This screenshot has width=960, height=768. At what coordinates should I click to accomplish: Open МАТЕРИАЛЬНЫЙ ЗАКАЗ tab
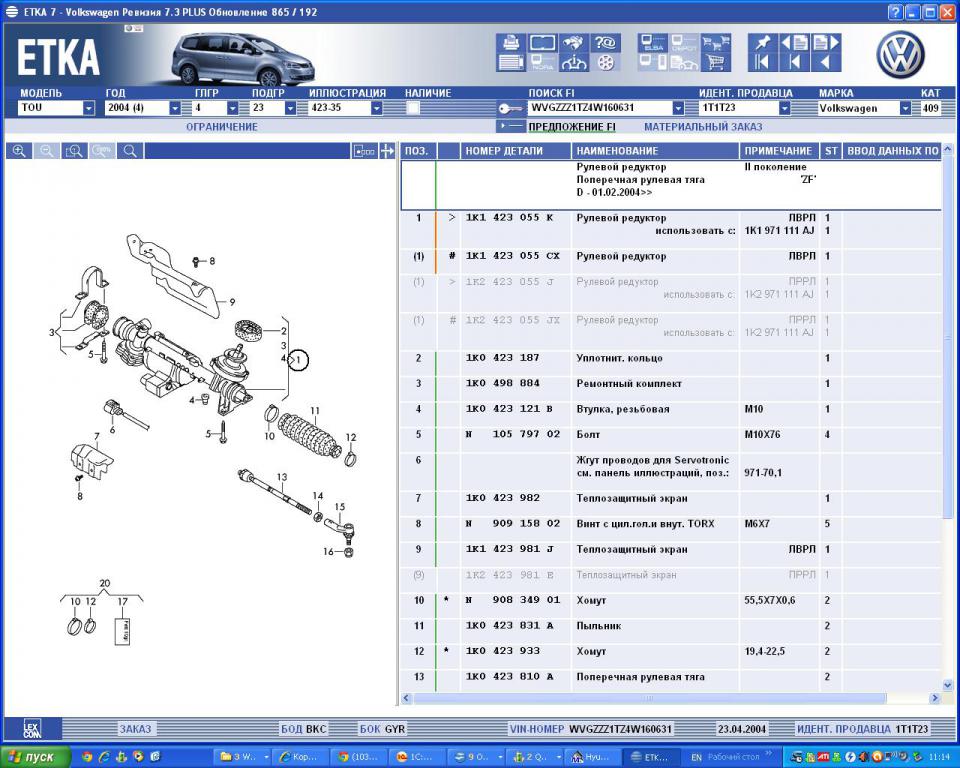click(703, 127)
